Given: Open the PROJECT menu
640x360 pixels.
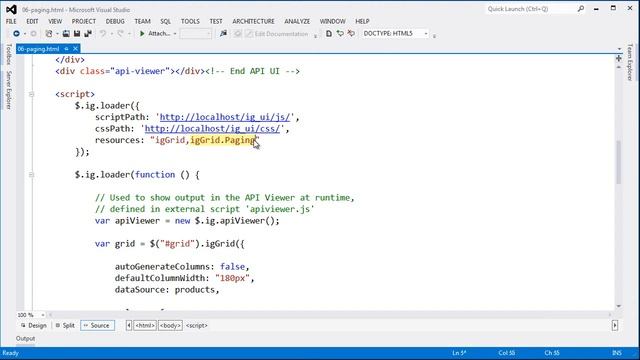Looking at the screenshot, I should point(84,21).
